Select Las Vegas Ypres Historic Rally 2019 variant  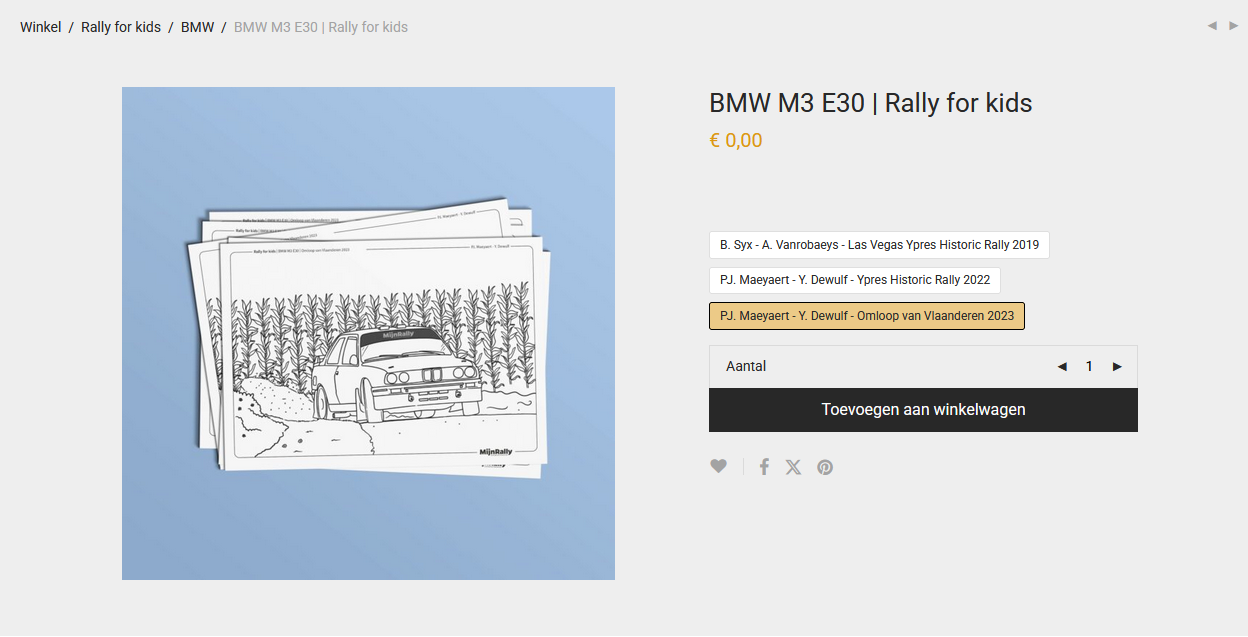[x=879, y=245]
